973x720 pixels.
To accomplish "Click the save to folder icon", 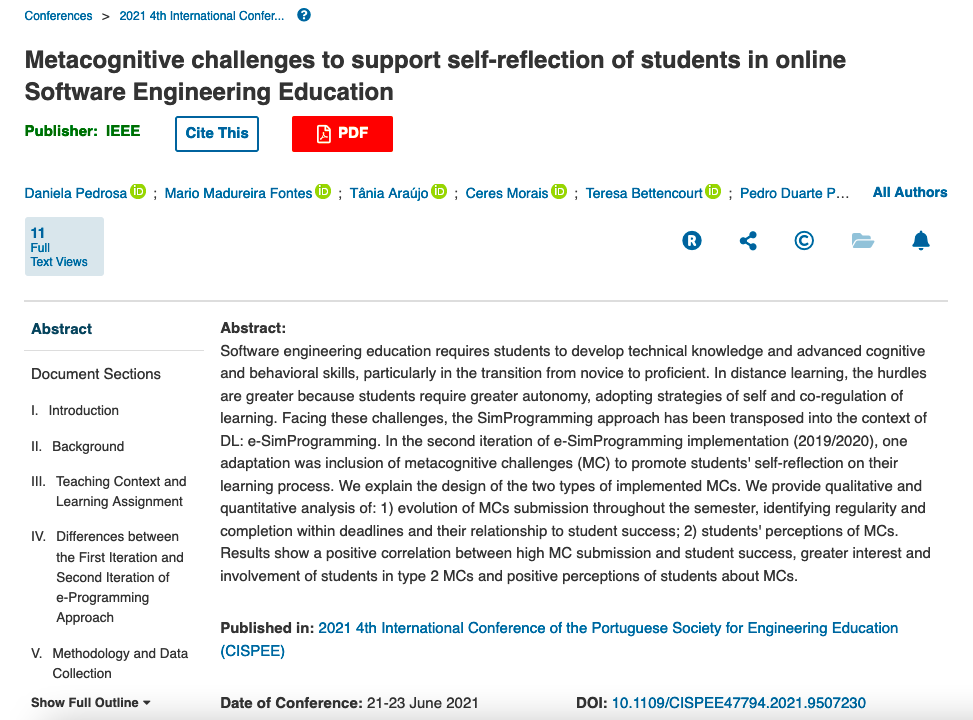I will tap(863, 240).
